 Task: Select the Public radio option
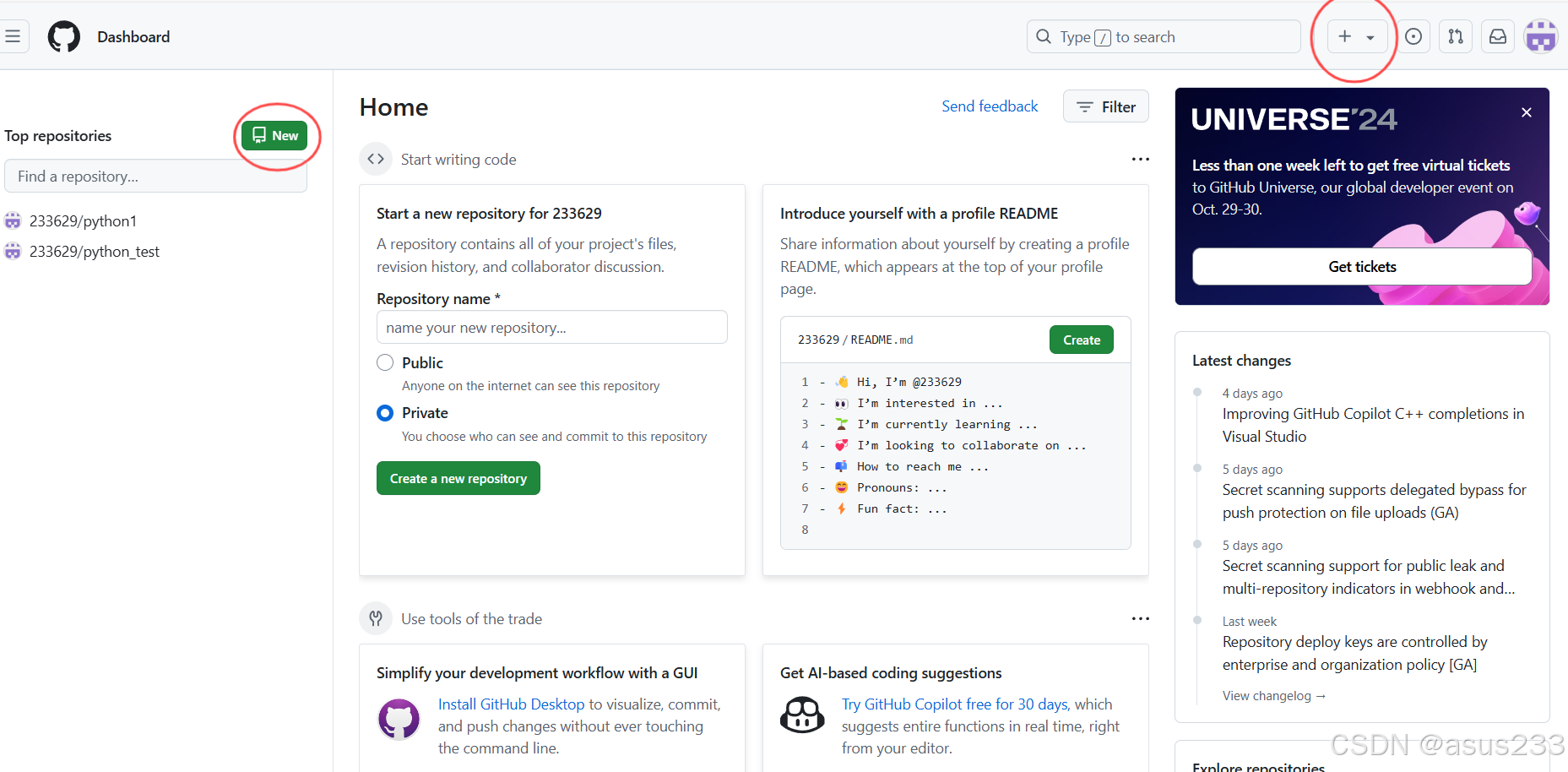385,362
